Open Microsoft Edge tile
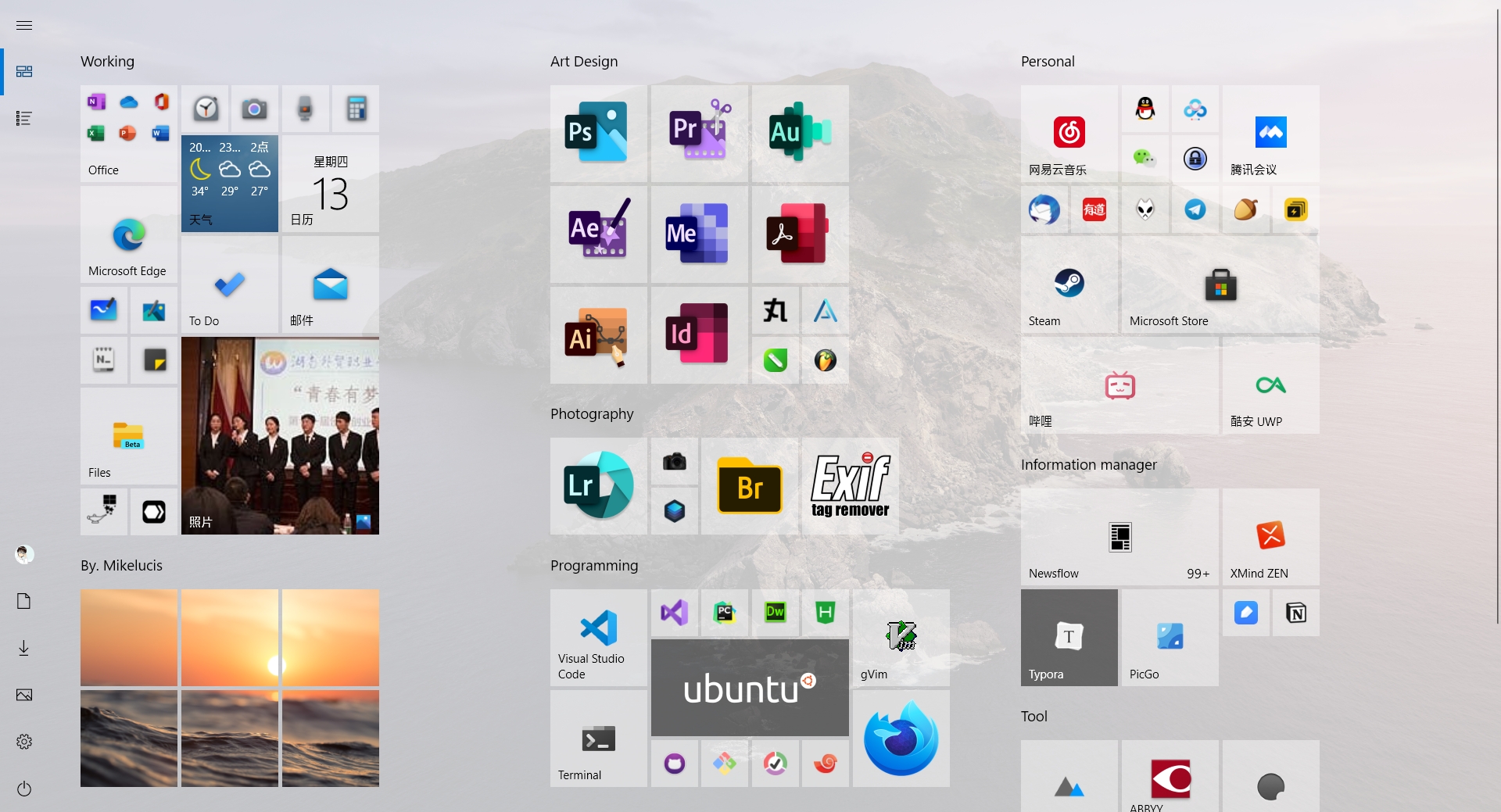 pos(128,234)
